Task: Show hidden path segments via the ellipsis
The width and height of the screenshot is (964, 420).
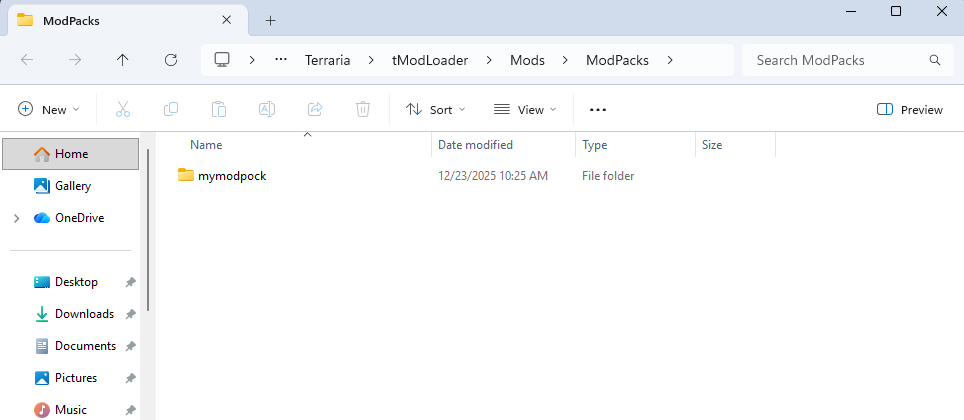Action: tap(281, 60)
